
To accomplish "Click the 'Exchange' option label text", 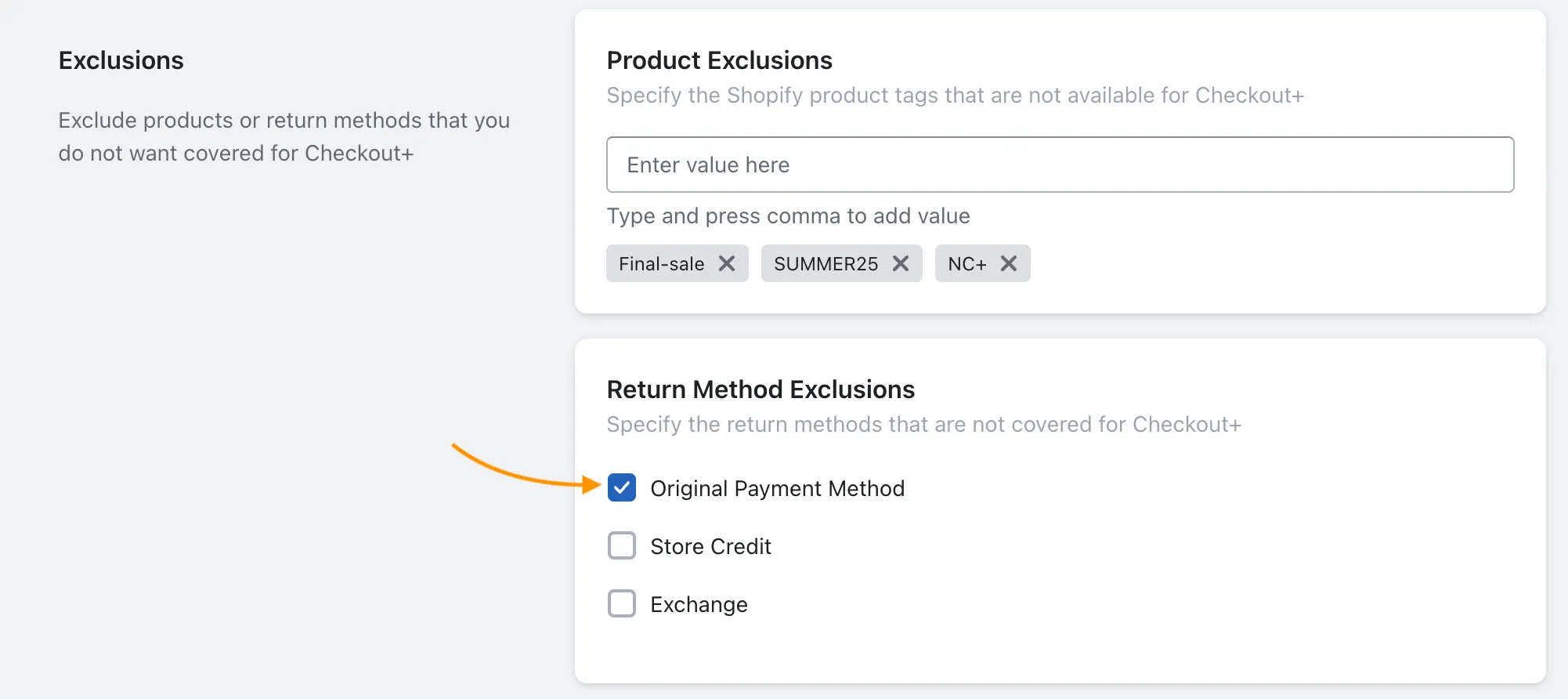I will [699, 605].
